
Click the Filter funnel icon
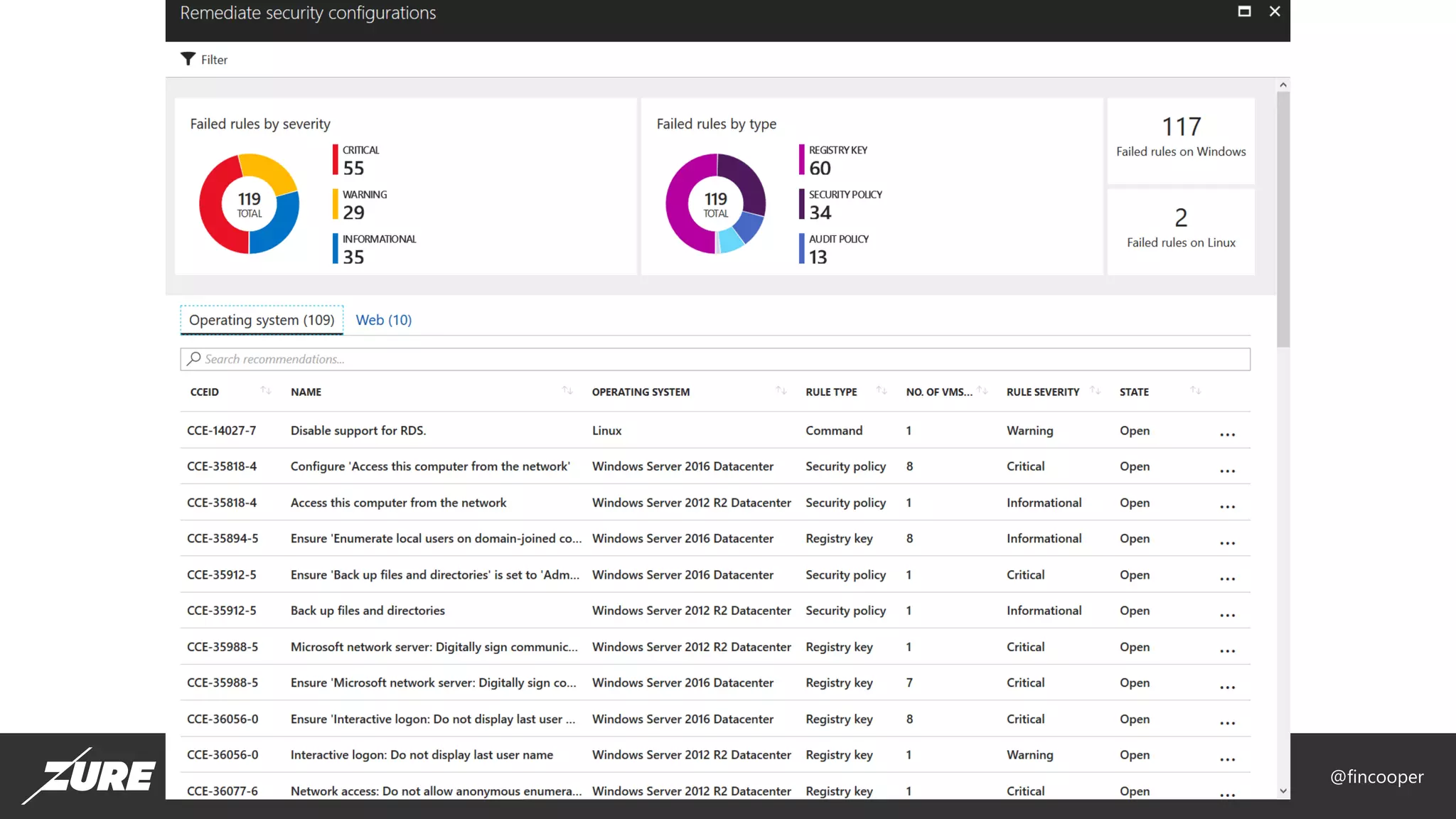(x=188, y=59)
